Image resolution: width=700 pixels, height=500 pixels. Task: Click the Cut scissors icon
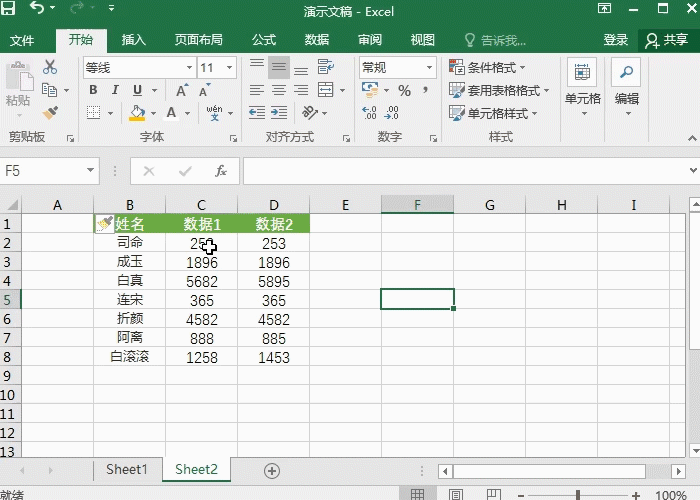[x=50, y=67]
